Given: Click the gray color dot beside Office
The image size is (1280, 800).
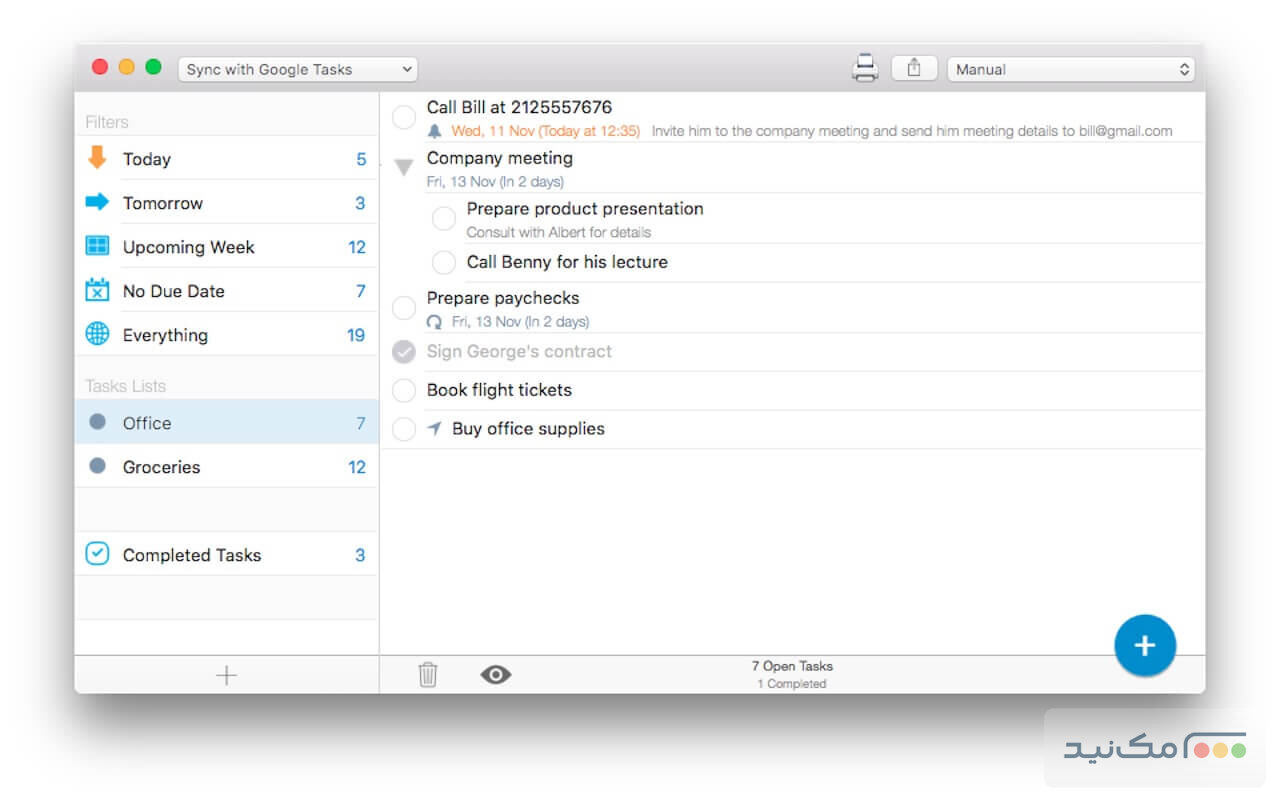Looking at the screenshot, I should click(97, 422).
